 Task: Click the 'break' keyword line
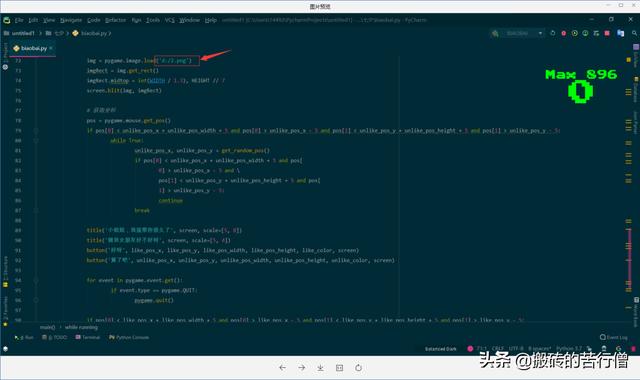pos(142,211)
